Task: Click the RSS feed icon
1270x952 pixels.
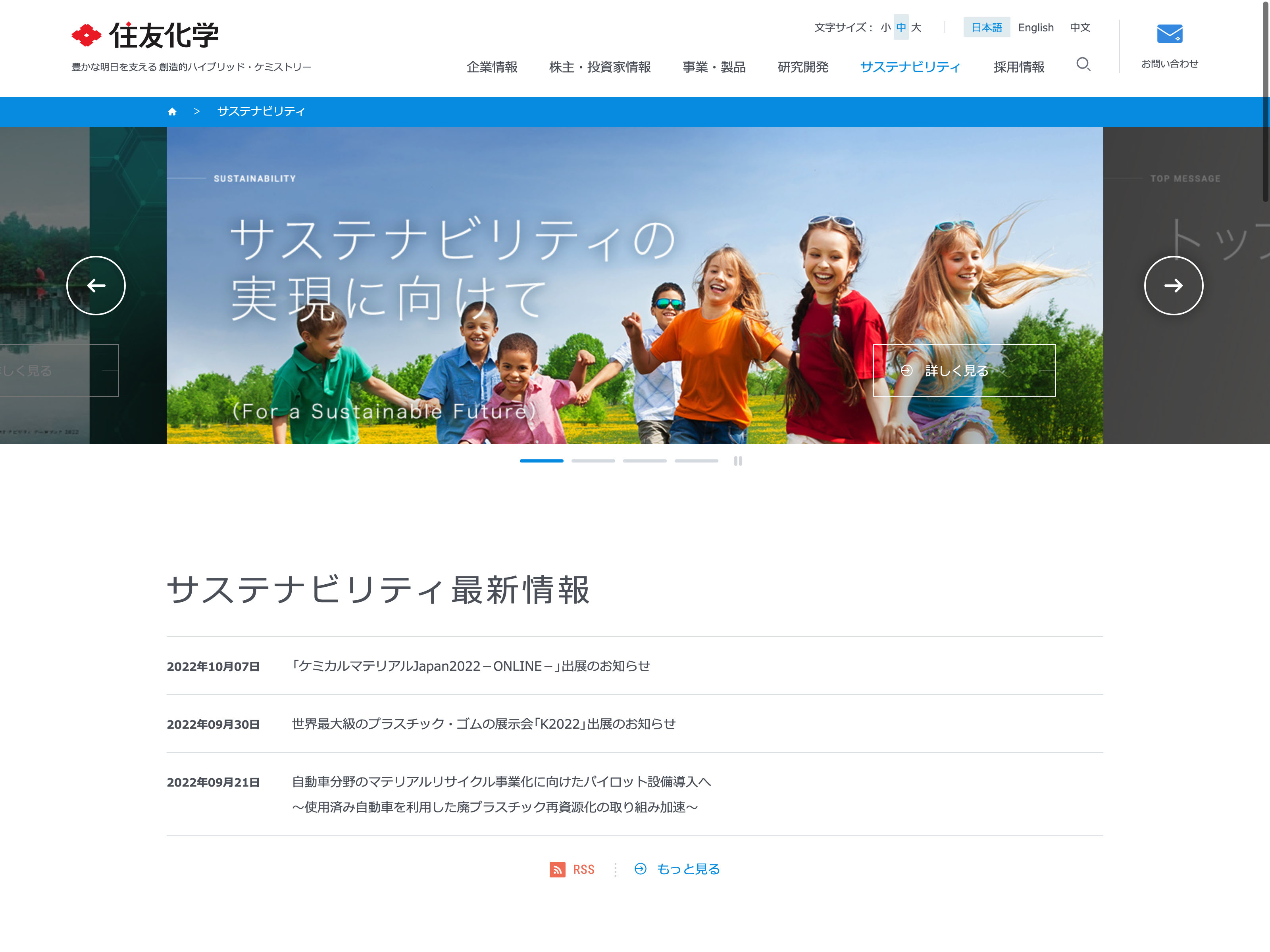Action: click(x=557, y=869)
